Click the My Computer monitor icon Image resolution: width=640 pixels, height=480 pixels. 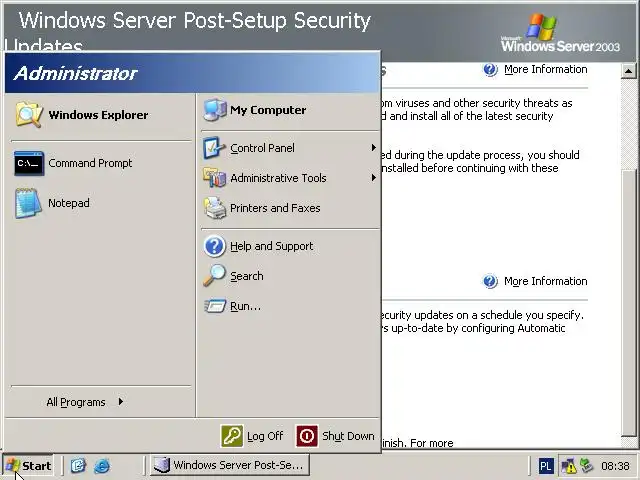coord(215,110)
